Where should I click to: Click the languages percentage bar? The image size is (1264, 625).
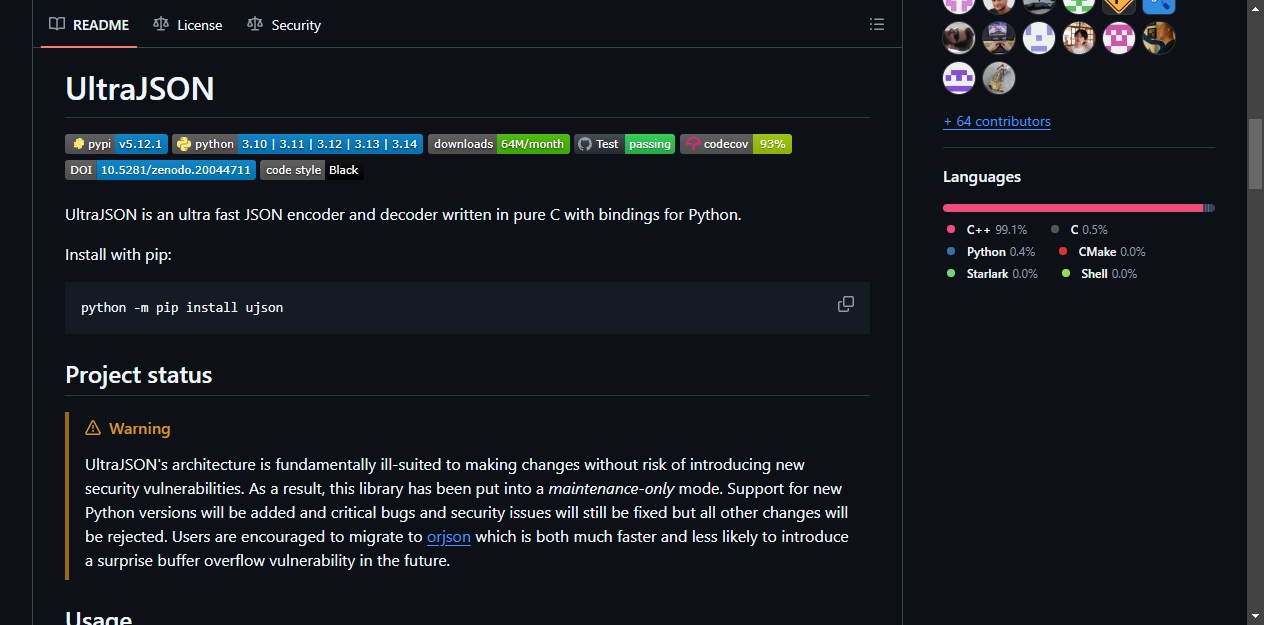point(1079,208)
